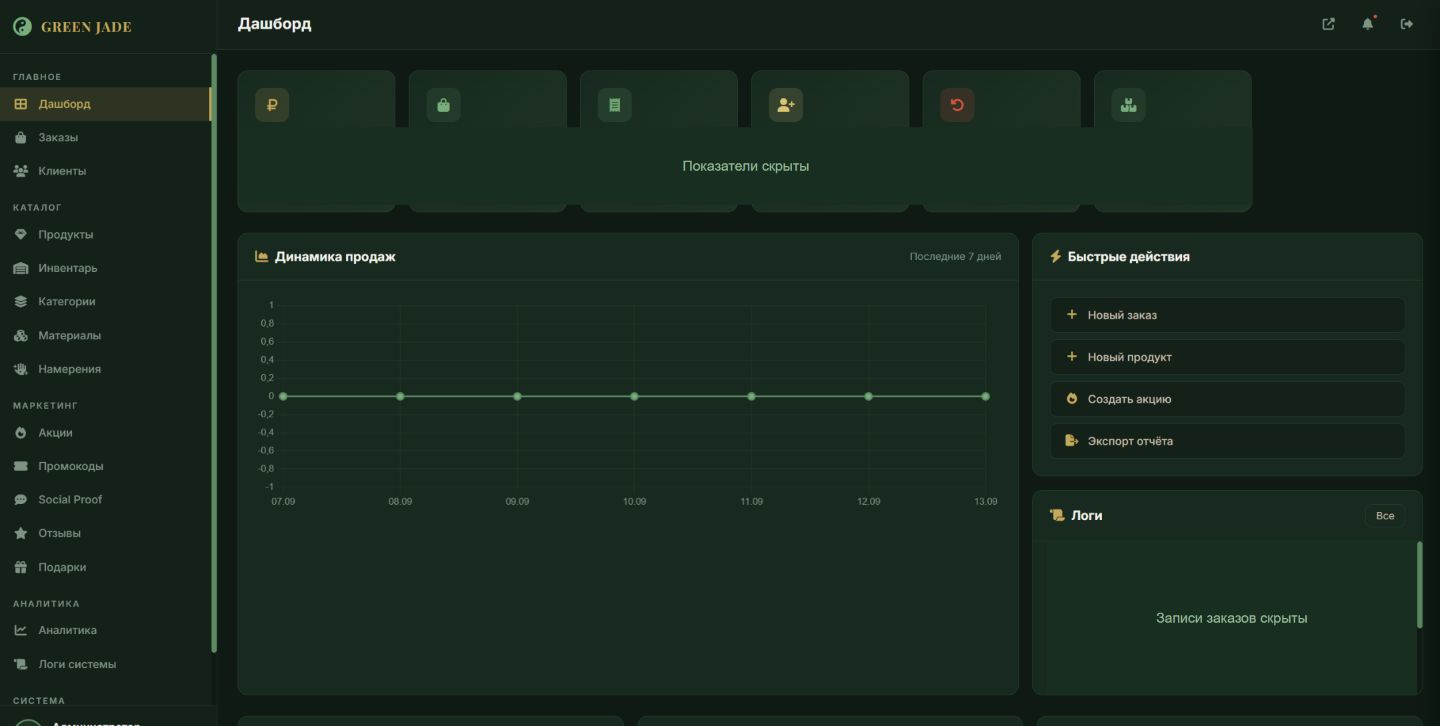Select Дашборд in the sidebar
The height and width of the screenshot is (726, 1440).
coord(105,104)
